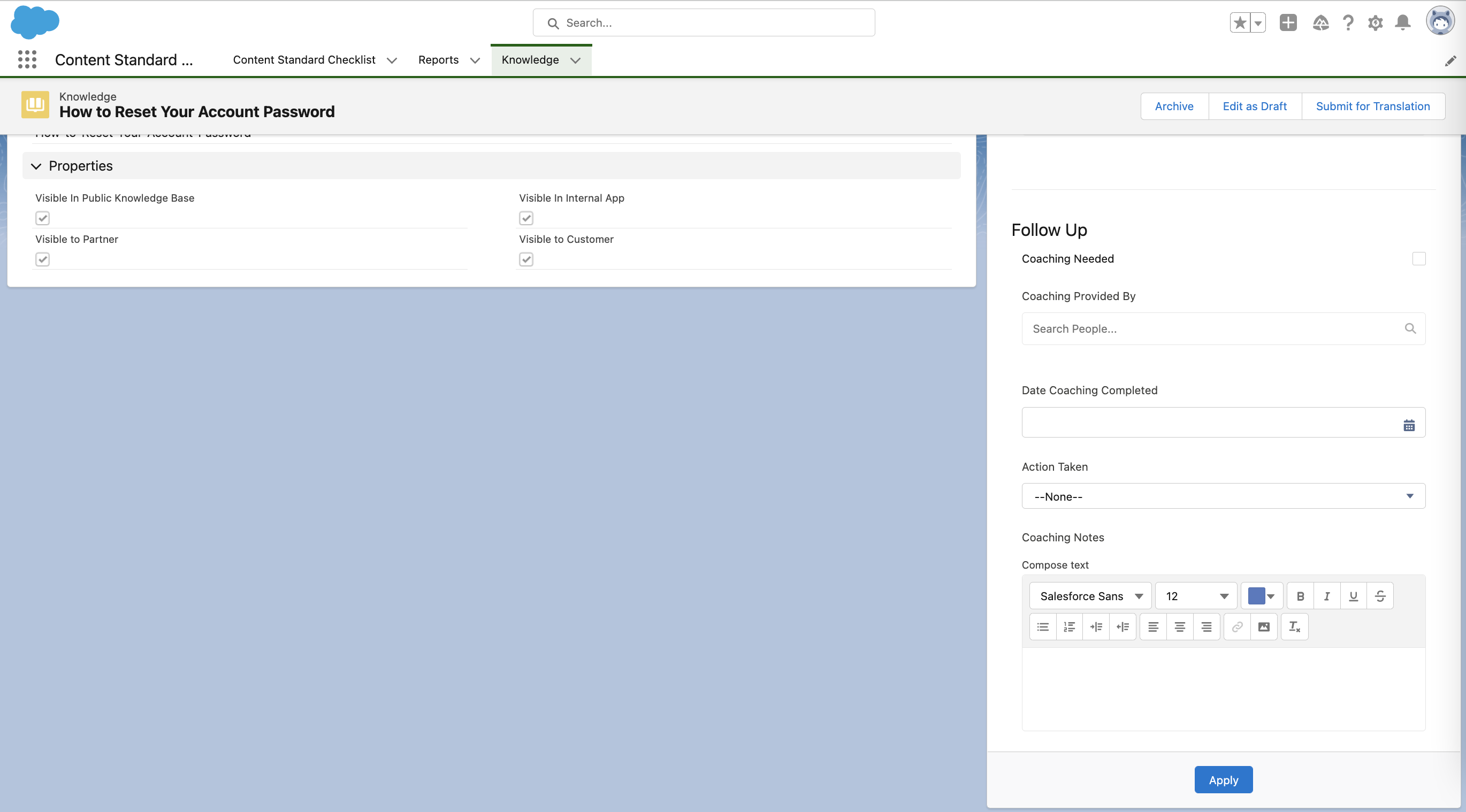Screen dimensions: 1466x812
Task: Open the Salesforce Sans font dropdown
Action: pyautogui.click(x=1090, y=596)
